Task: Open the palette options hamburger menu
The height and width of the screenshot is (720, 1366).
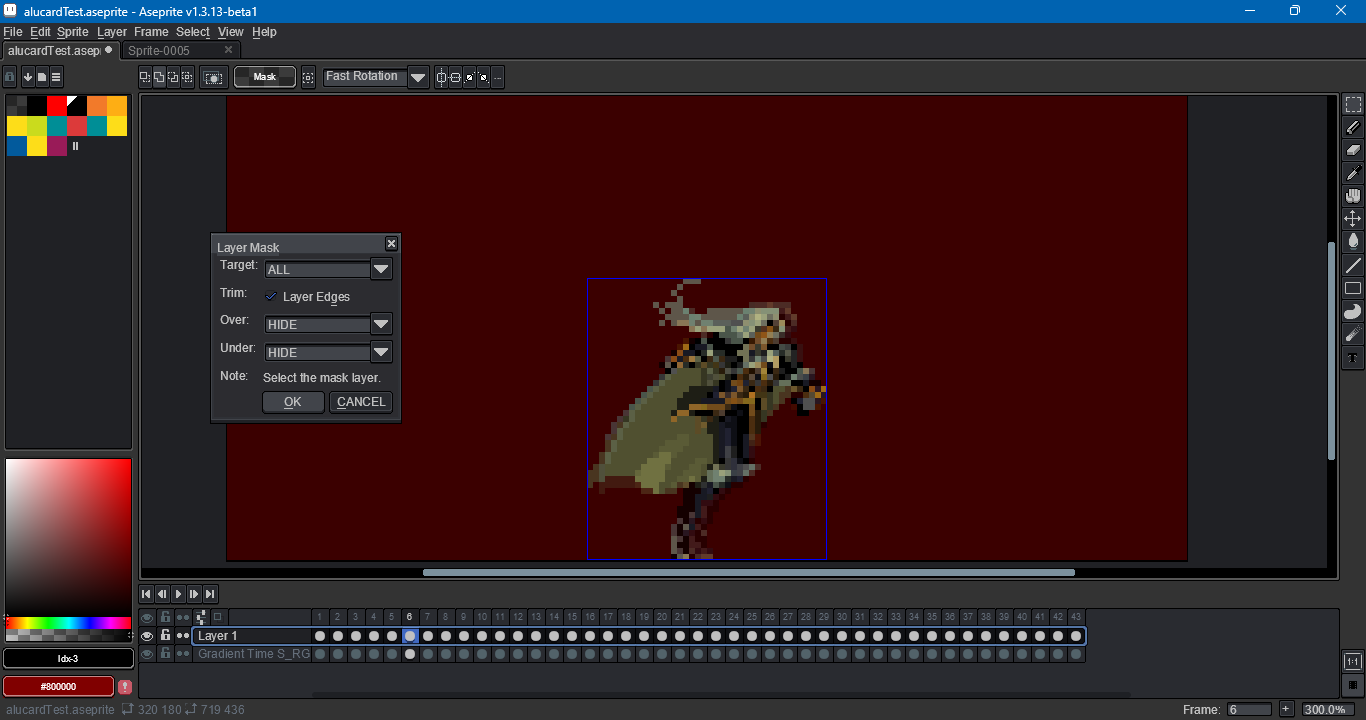Action: (56, 77)
